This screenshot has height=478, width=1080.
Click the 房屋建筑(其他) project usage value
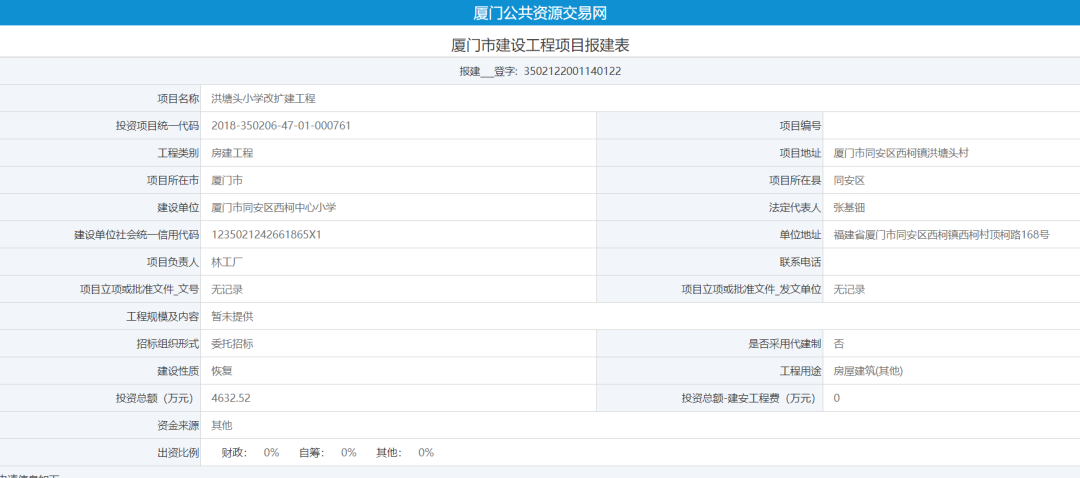(x=867, y=371)
